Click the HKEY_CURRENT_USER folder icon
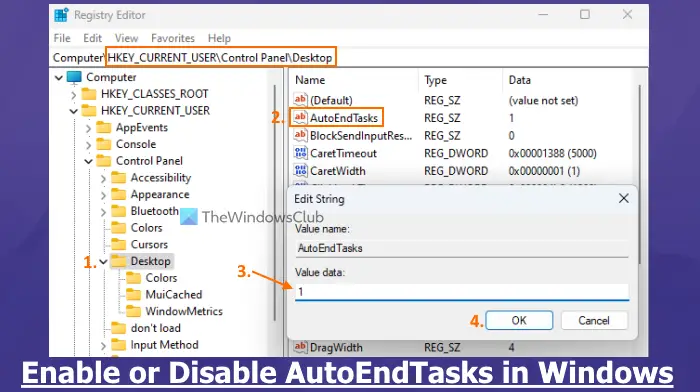 [89, 110]
